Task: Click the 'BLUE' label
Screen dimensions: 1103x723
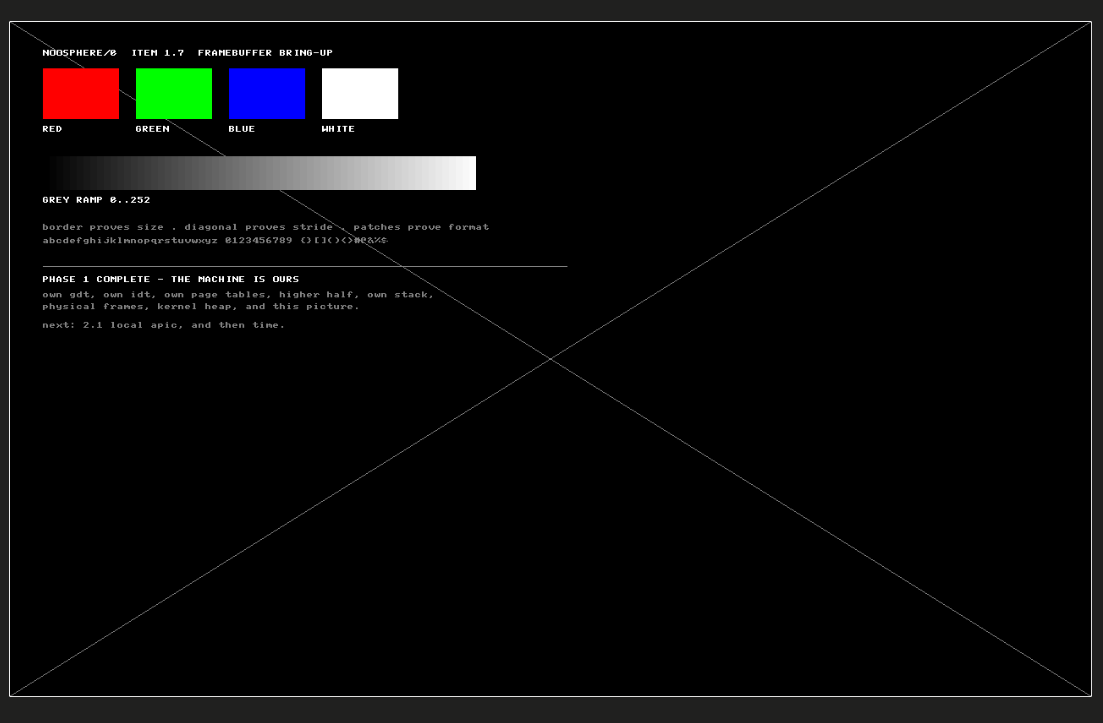Action: click(241, 129)
